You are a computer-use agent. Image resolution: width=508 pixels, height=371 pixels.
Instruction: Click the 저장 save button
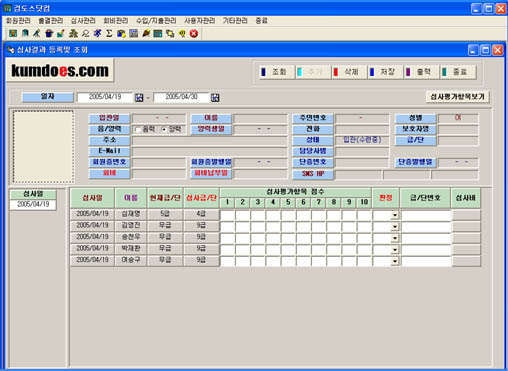point(385,72)
